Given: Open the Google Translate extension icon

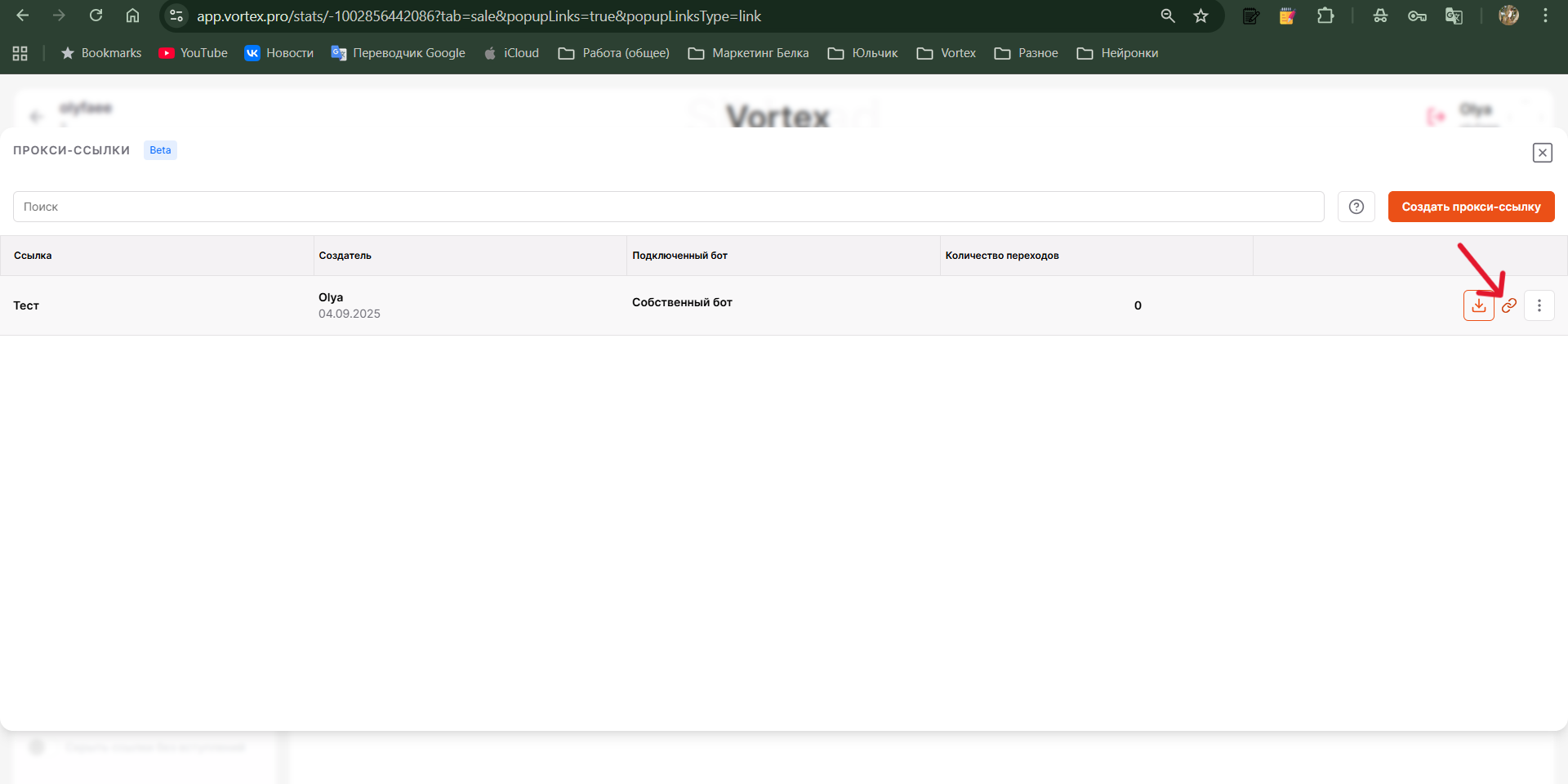Looking at the screenshot, I should pyautogui.click(x=1454, y=16).
